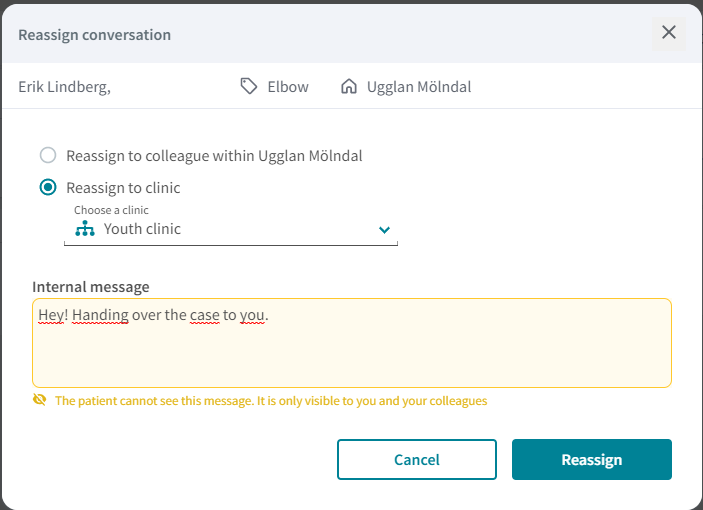Focus the Internal message text area
The image size is (703, 510).
pyautogui.click(x=352, y=343)
